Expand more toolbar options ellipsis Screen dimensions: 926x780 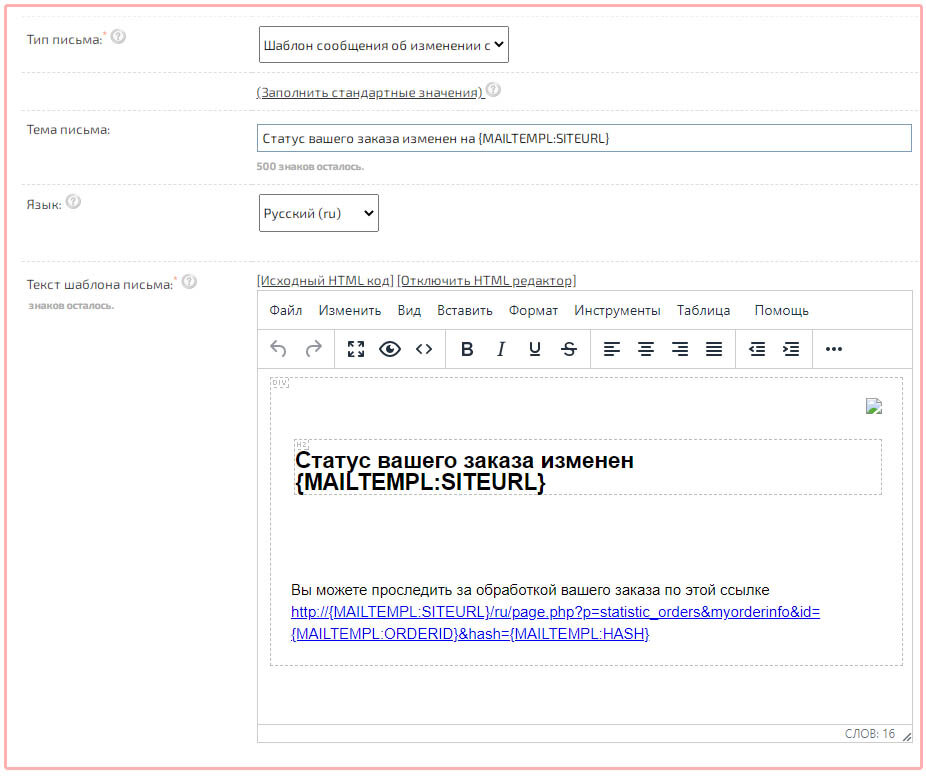pos(834,349)
